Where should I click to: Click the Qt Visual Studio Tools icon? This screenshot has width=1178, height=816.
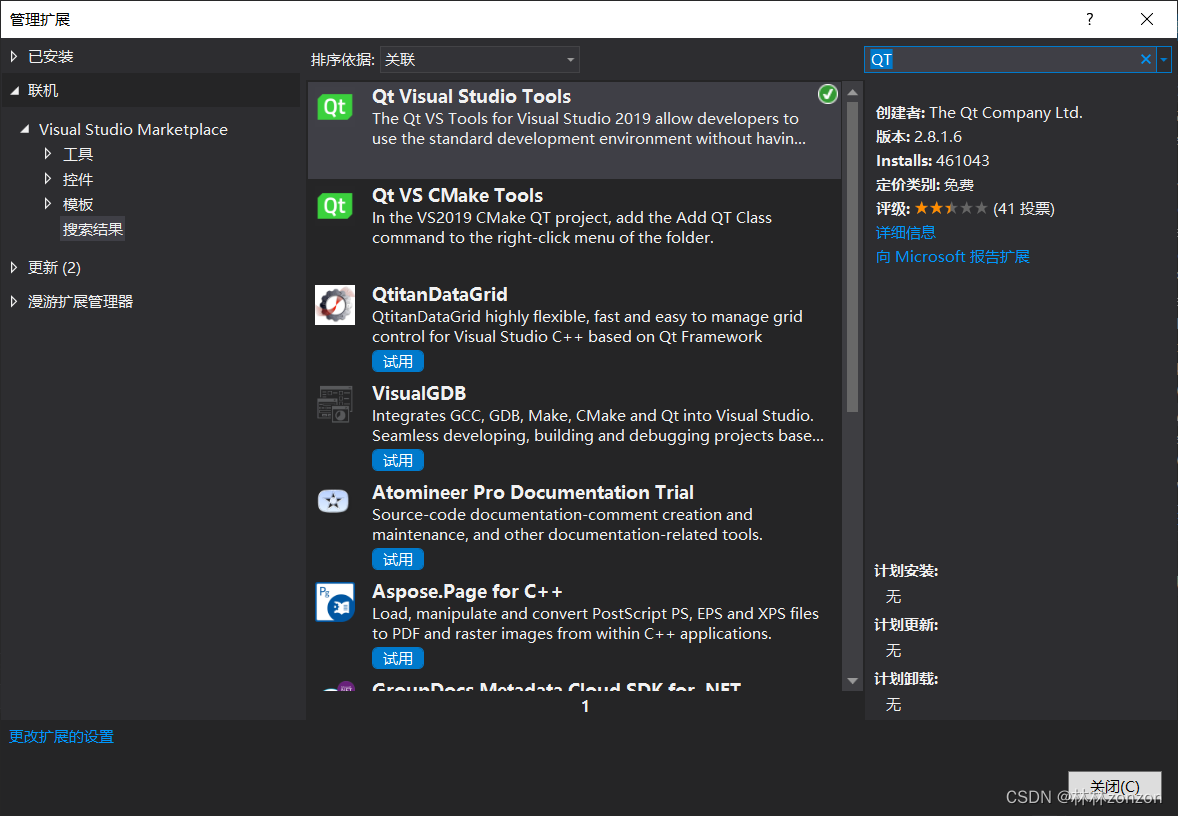(335, 107)
